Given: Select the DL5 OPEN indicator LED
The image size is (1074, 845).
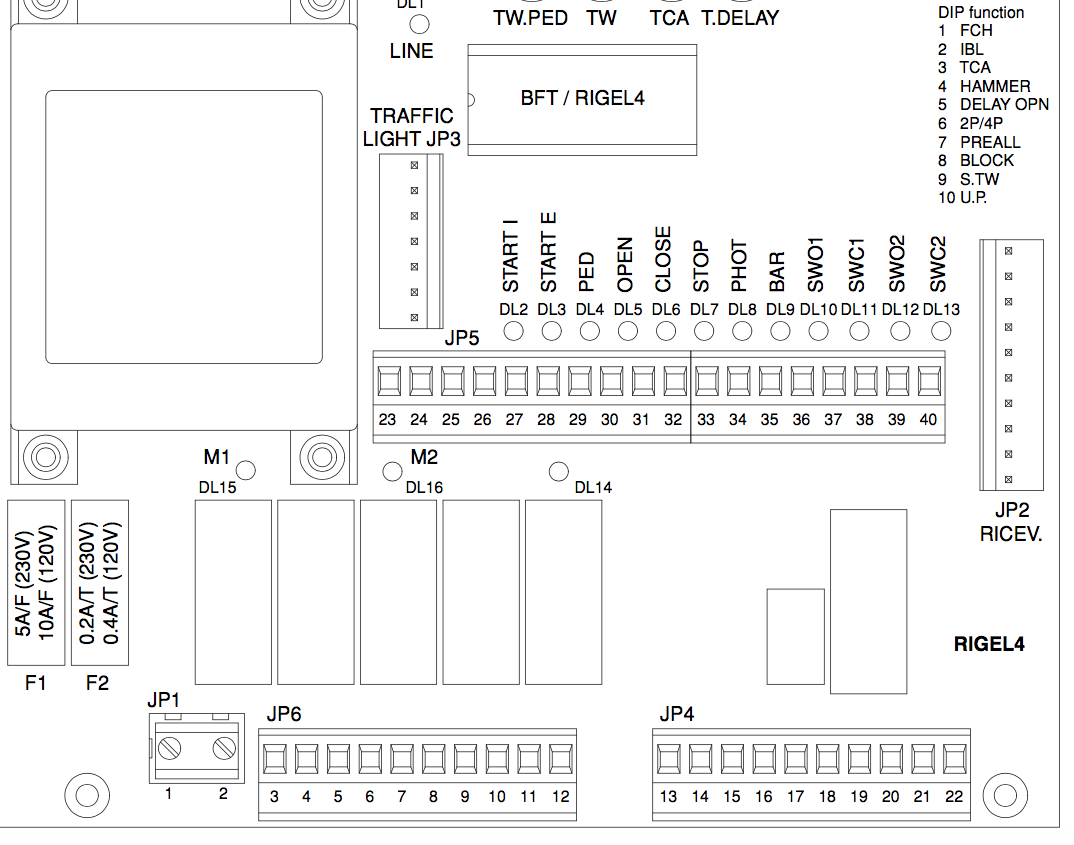Looking at the screenshot, I should click(627, 331).
